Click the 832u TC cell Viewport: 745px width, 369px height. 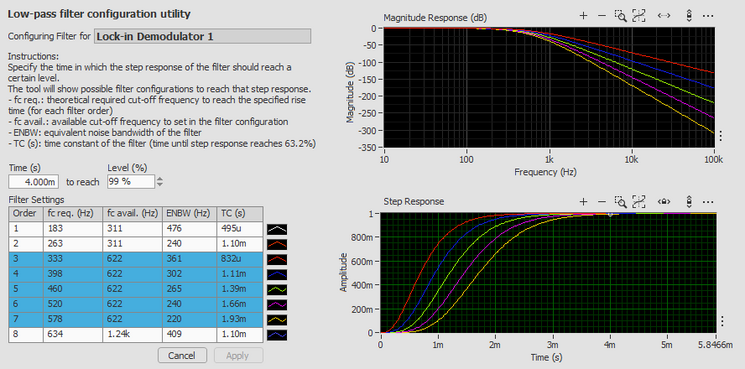click(239, 259)
